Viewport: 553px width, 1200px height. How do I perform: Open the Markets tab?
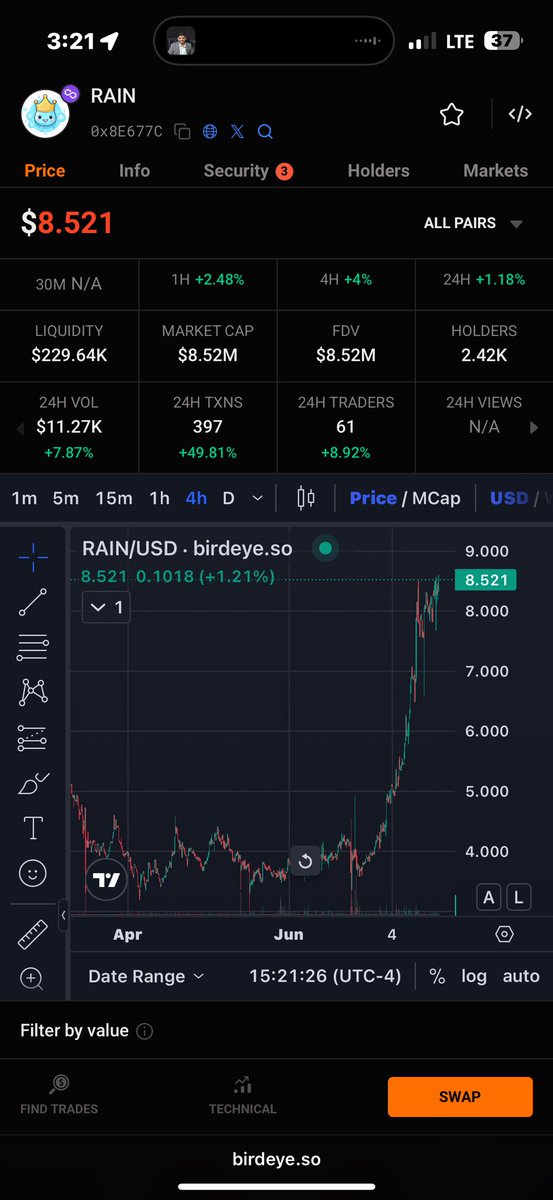(x=496, y=171)
